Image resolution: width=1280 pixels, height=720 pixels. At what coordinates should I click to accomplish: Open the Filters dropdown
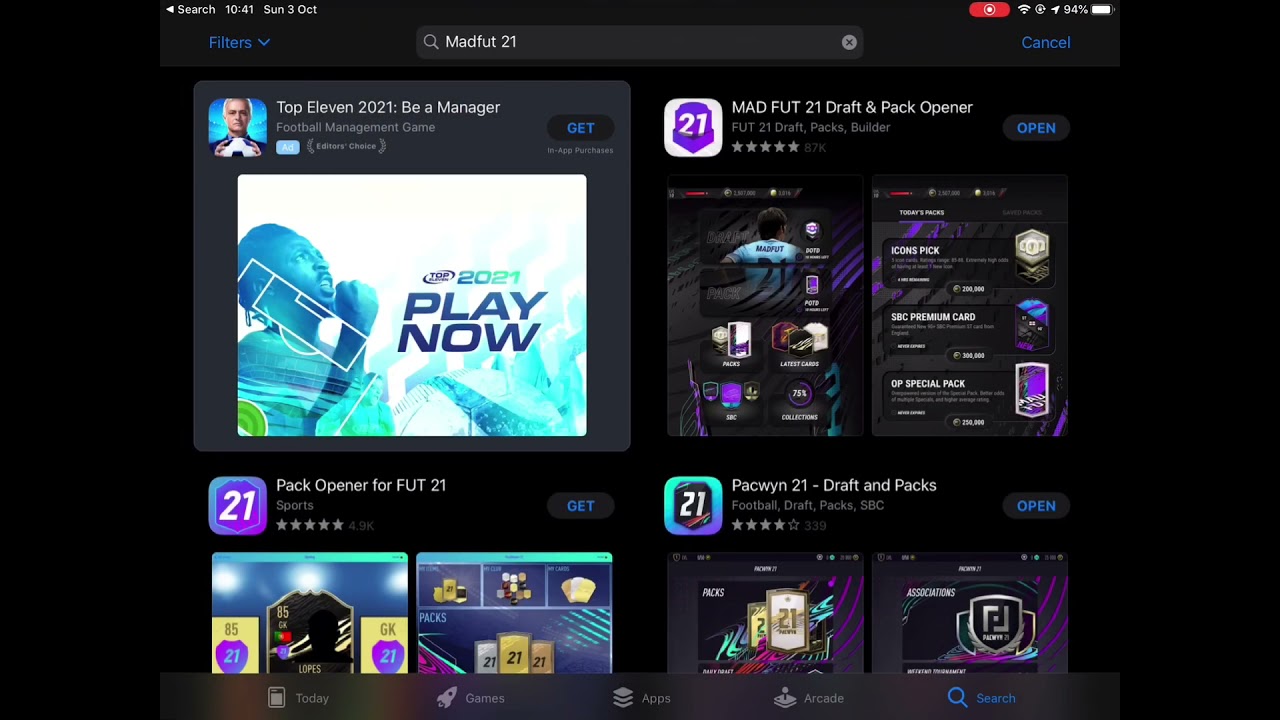(239, 42)
